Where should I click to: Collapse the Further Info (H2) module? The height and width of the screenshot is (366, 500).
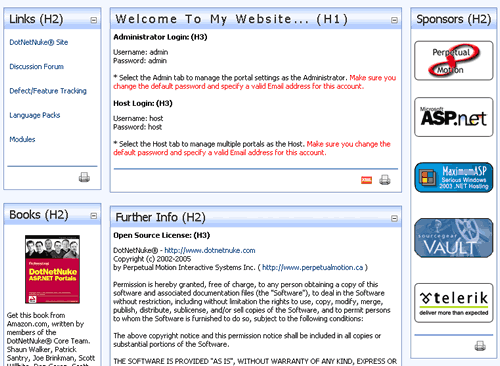[394, 219]
